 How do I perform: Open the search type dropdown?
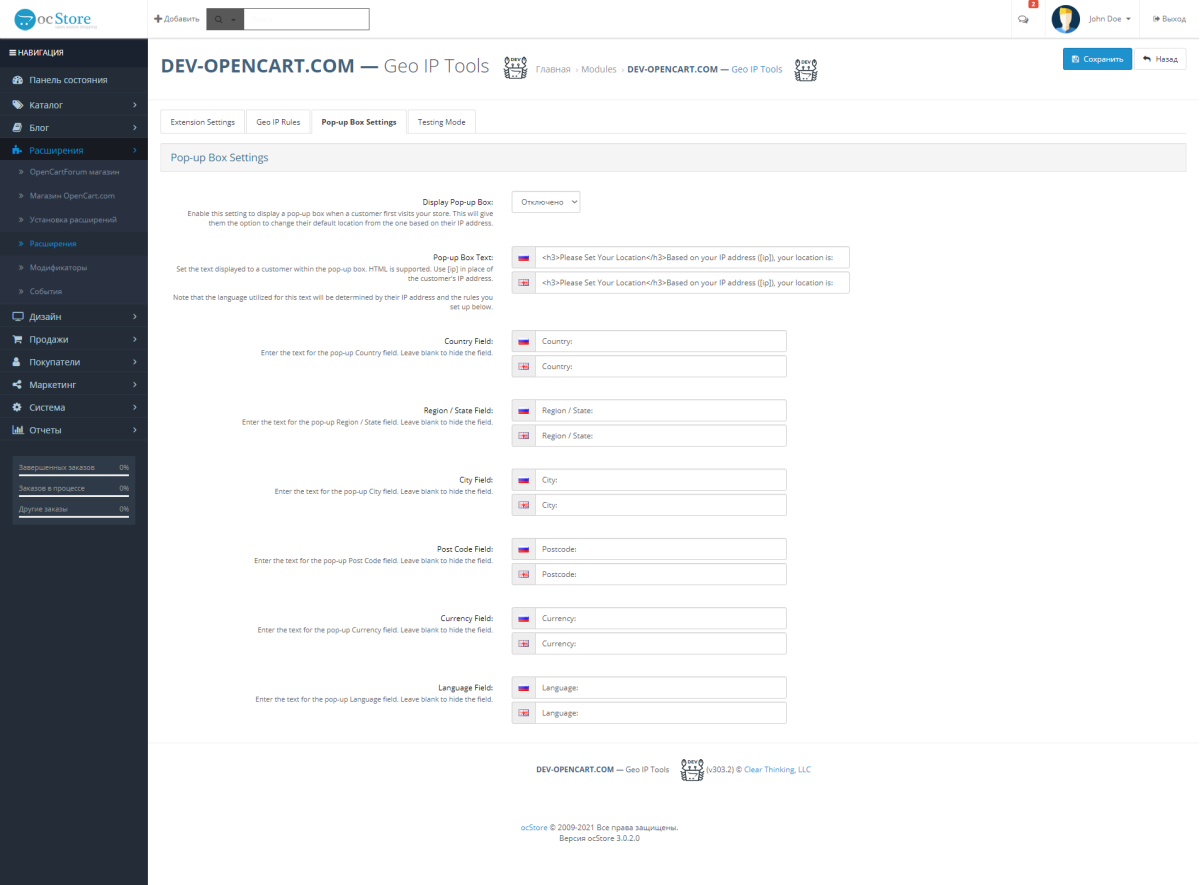[x=225, y=19]
